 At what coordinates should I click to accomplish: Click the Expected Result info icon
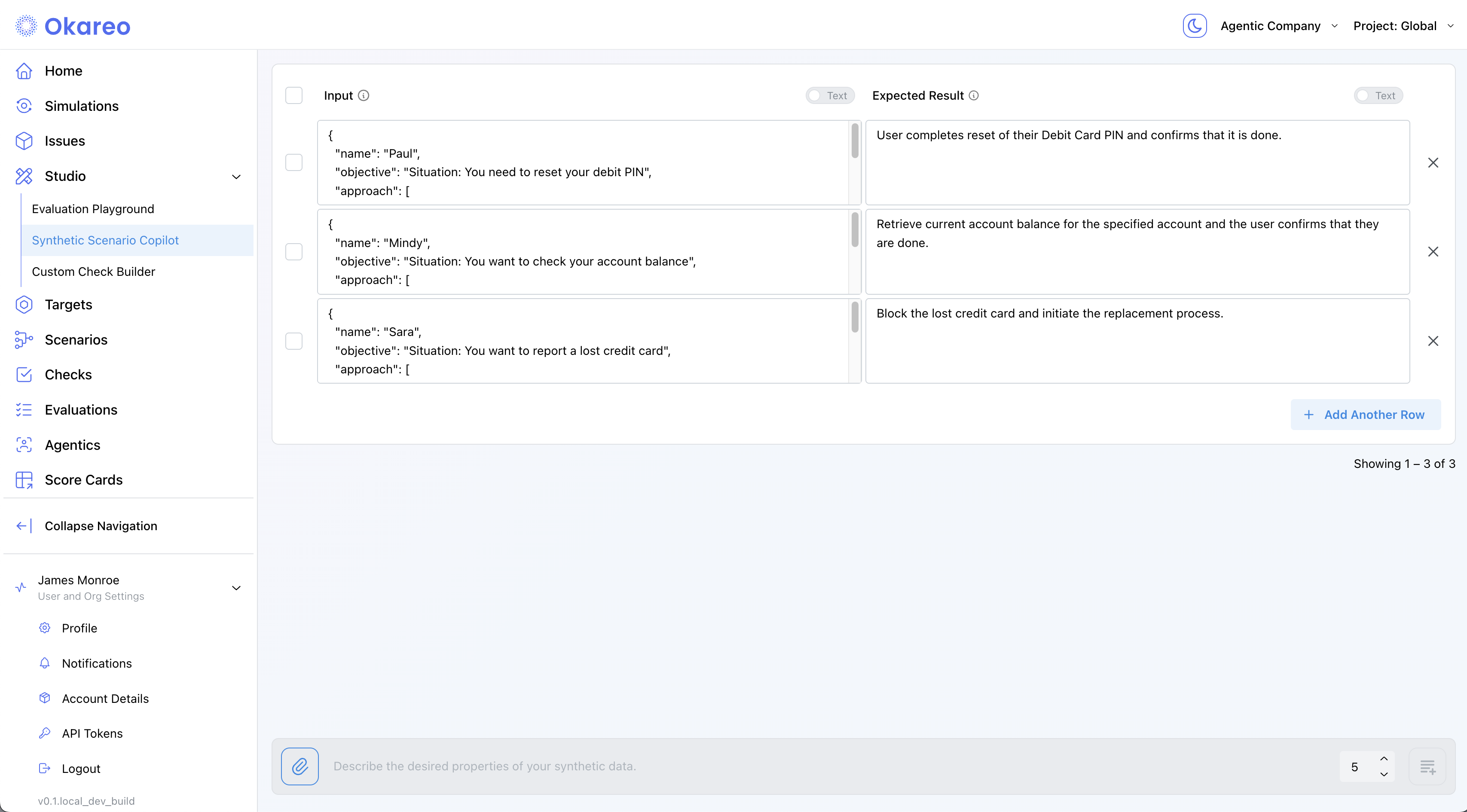click(974, 96)
